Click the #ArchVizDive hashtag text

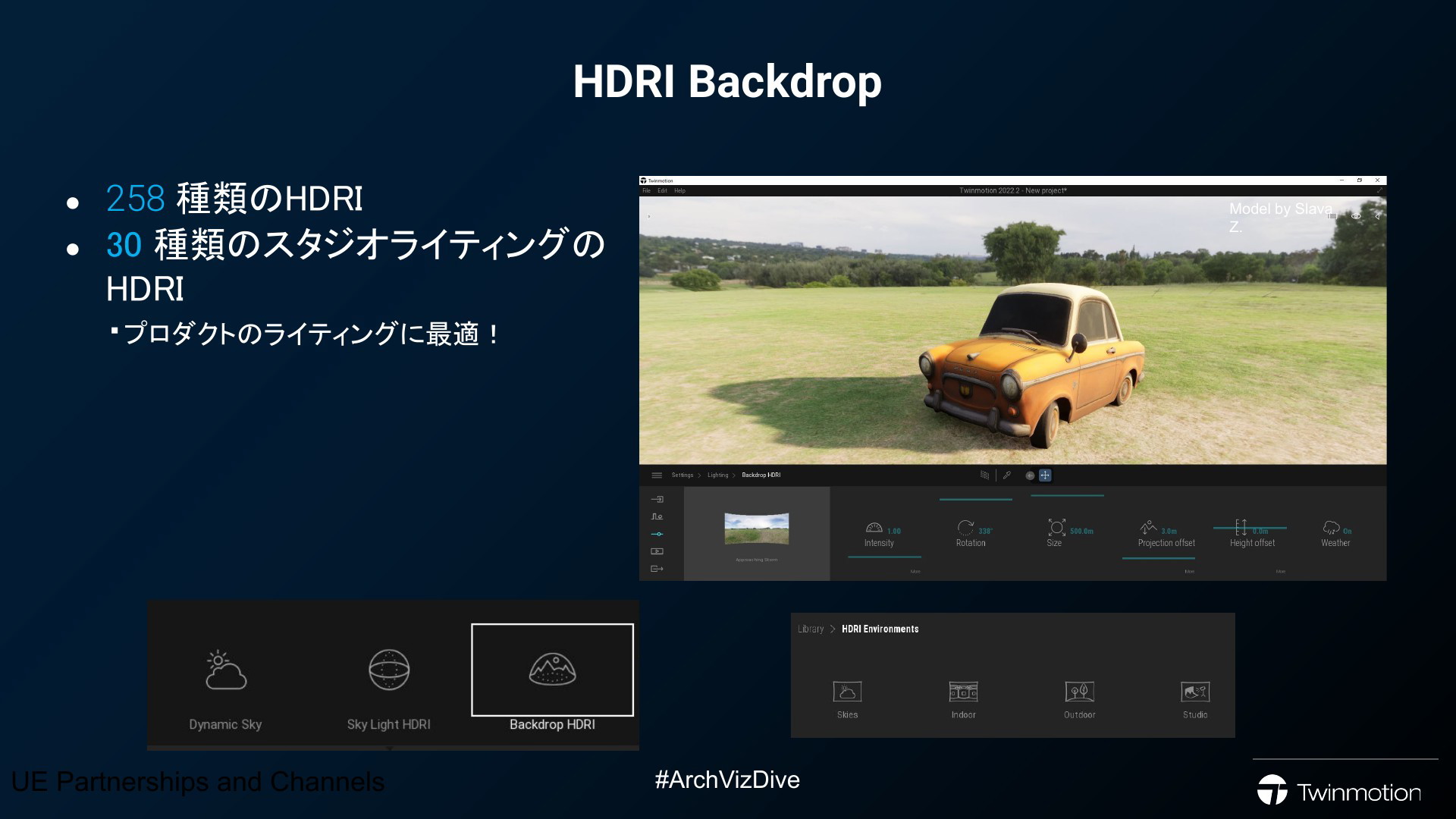tap(727, 780)
